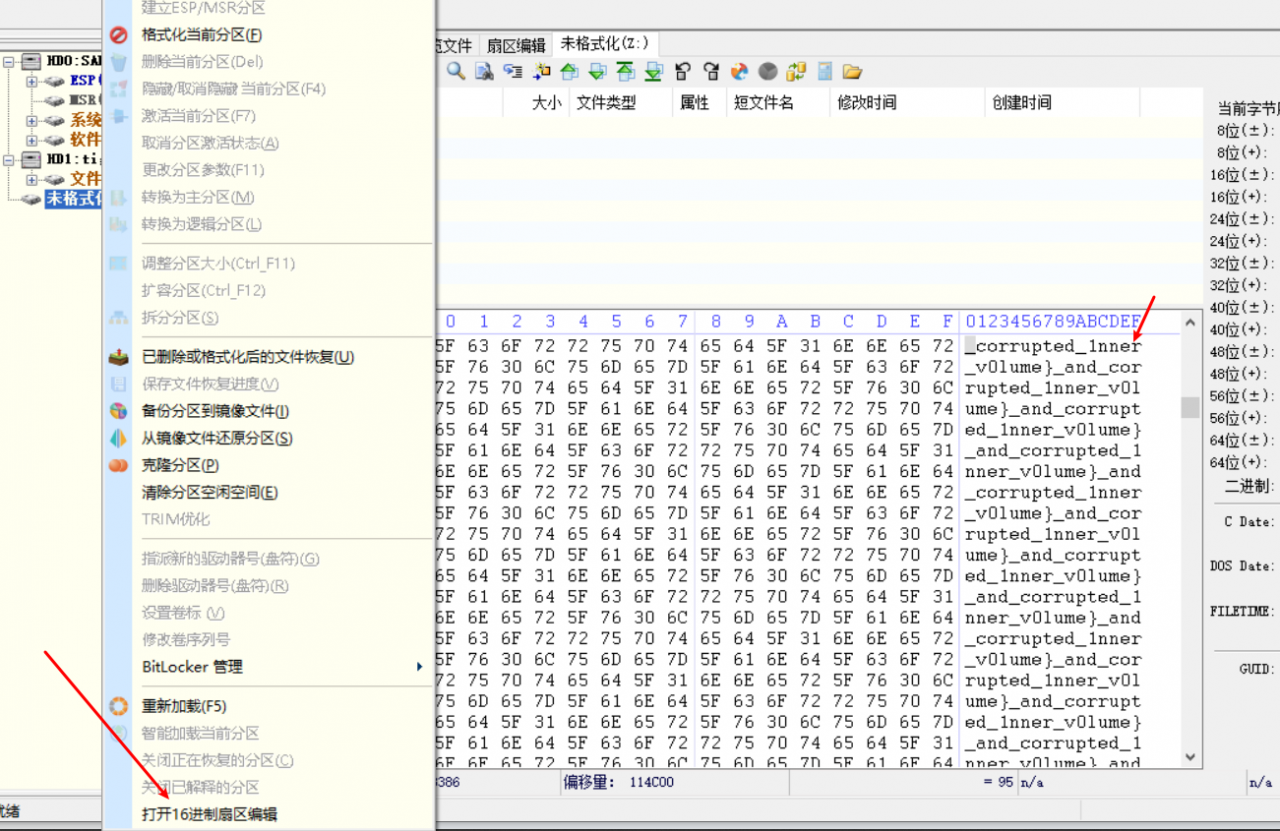Select 打开16进制扇区编辑 menu entry
This screenshot has width=1280, height=831.
[210, 814]
